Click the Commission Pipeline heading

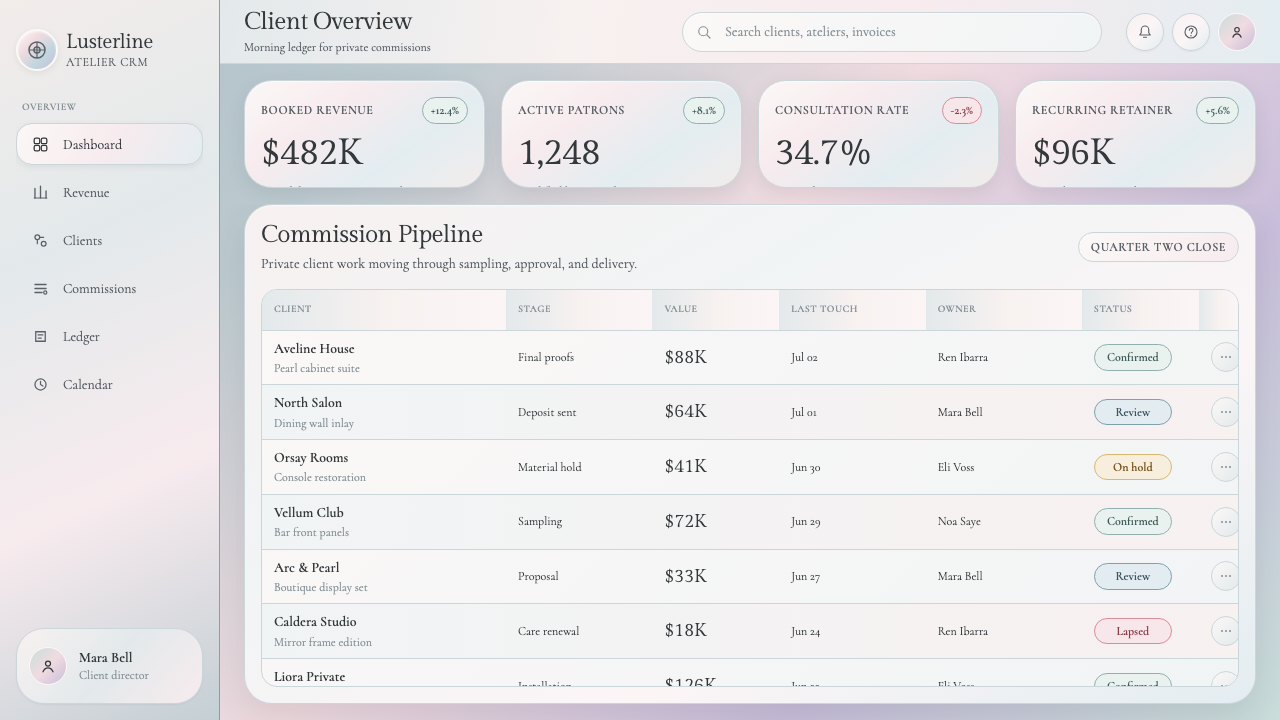pyautogui.click(x=372, y=234)
